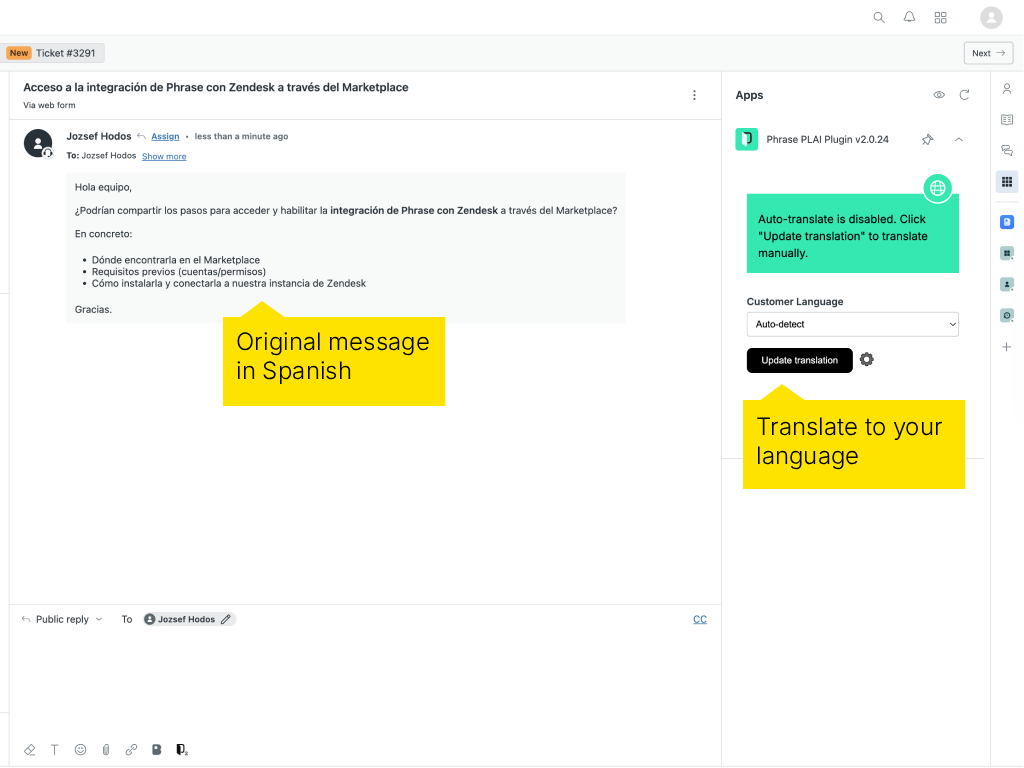Refresh the Apps panel
Viewport: 1024px width, 768px height.
(964, 94)
